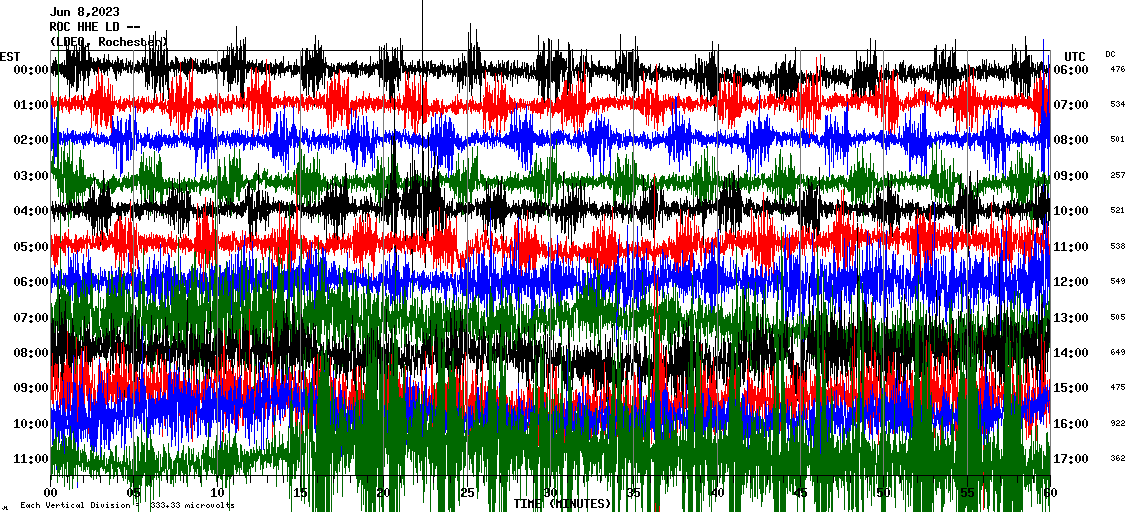This screenshot has height=519, width=1130.
Task: Click the DC value 257
Action: 1117,176
